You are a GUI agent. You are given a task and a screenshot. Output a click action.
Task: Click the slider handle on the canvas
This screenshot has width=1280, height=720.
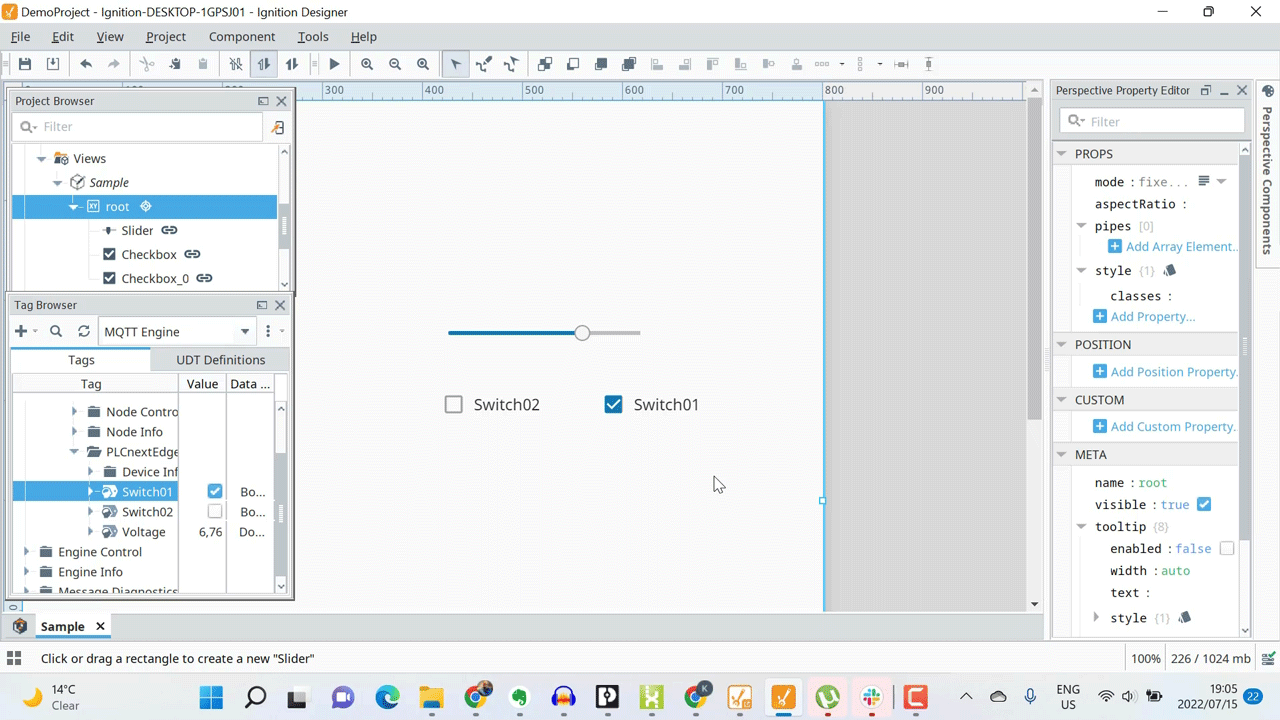[582, 333]
